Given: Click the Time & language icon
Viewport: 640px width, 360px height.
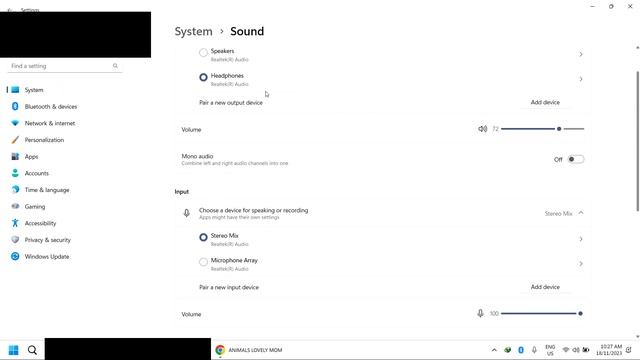Looking at the screenshot, I should pos(15,190).
